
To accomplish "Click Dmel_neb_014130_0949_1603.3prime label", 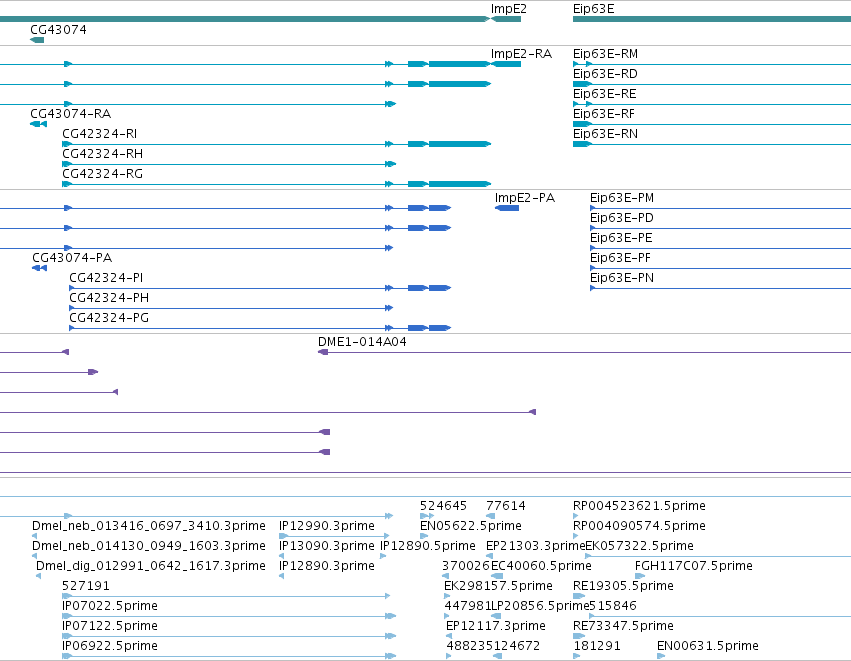I will click(x=149, y=546).
